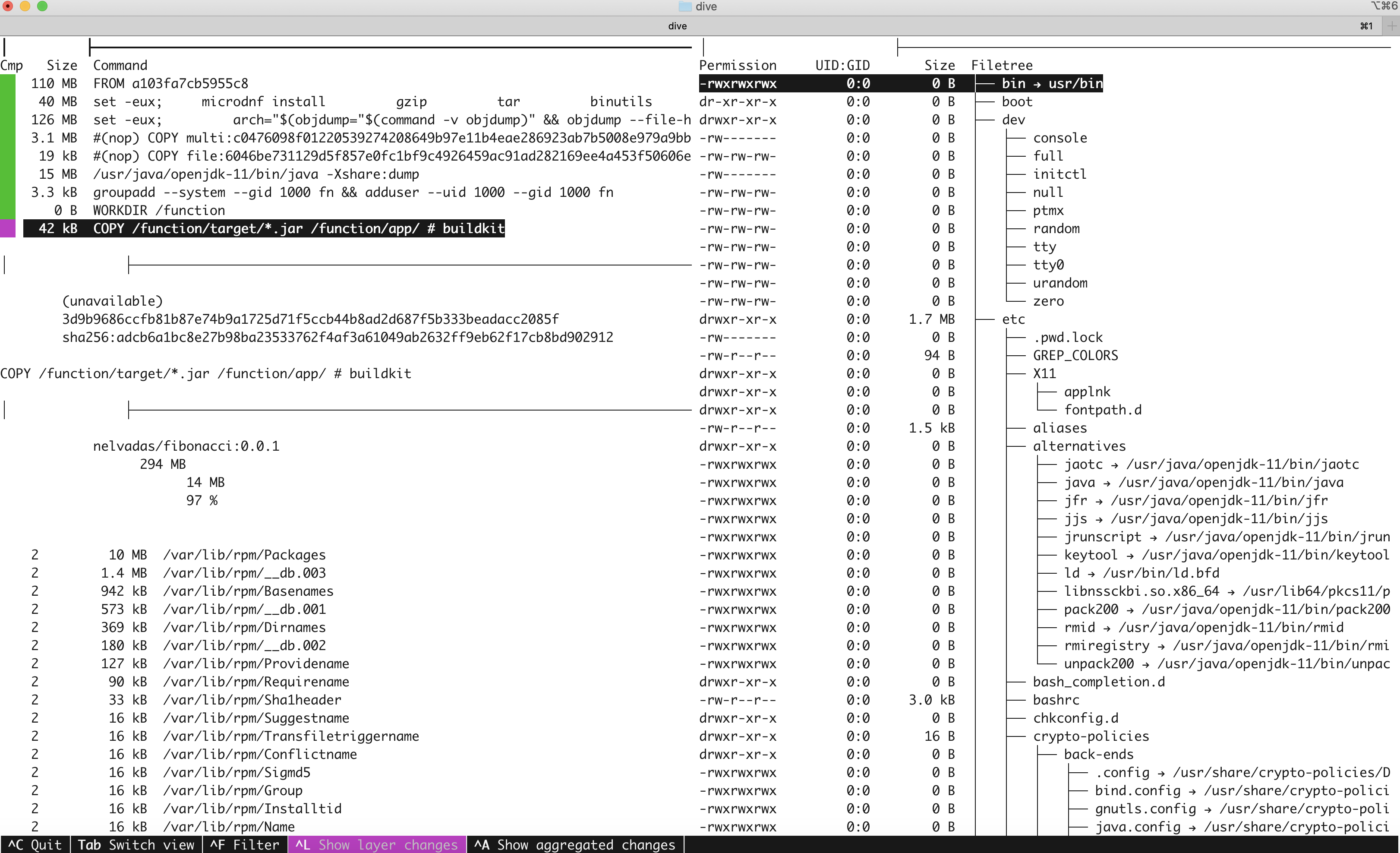Select /var/lib/rpm/Dirnames row
This screenshot has height=853, width=1400.
179,628
